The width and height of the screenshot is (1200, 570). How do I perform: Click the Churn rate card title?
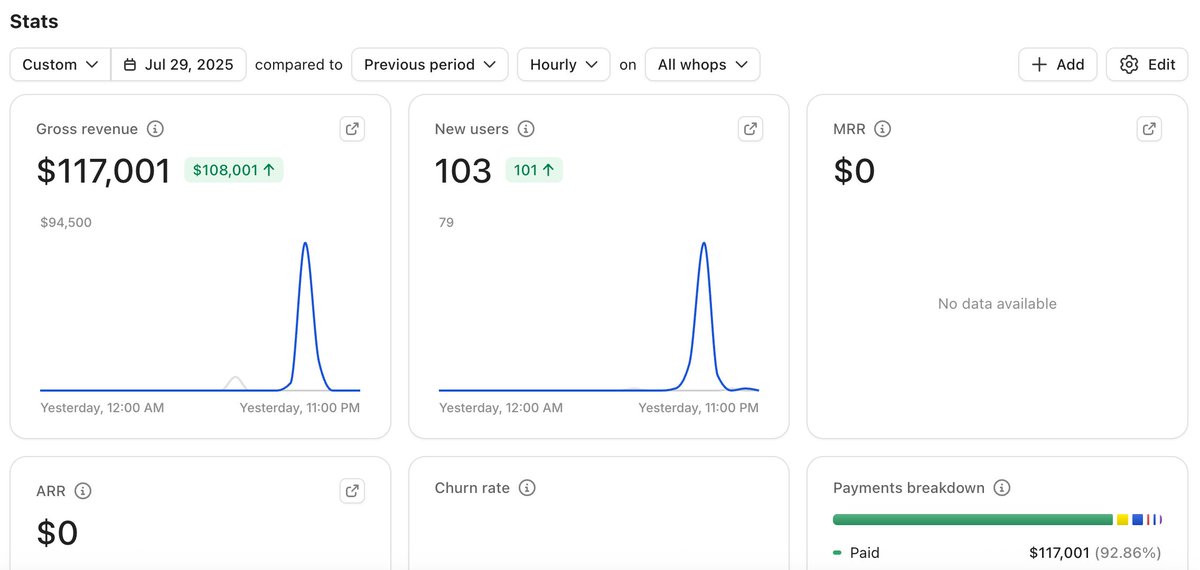tap(472, 488)
